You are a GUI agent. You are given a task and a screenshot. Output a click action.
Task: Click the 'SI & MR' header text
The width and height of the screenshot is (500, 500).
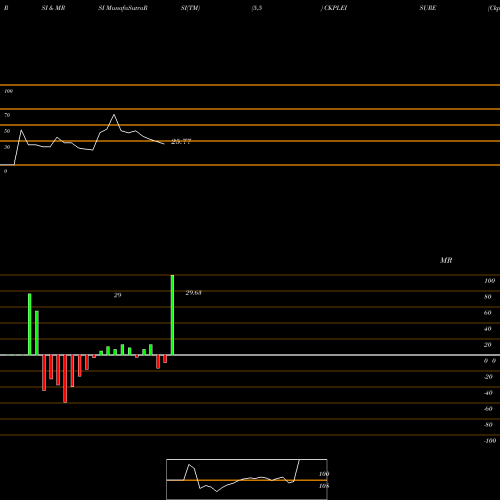tap(53, 8)
